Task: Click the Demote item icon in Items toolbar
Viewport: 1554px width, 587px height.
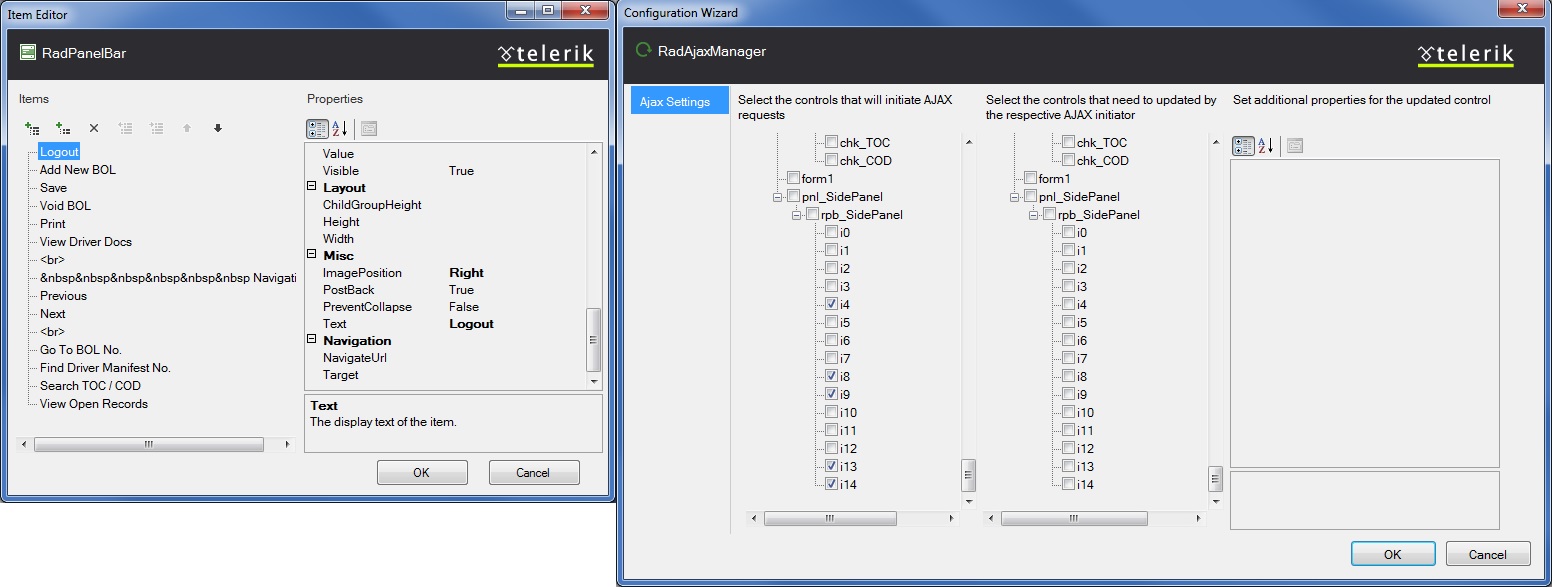Action: tap(156, 128)
